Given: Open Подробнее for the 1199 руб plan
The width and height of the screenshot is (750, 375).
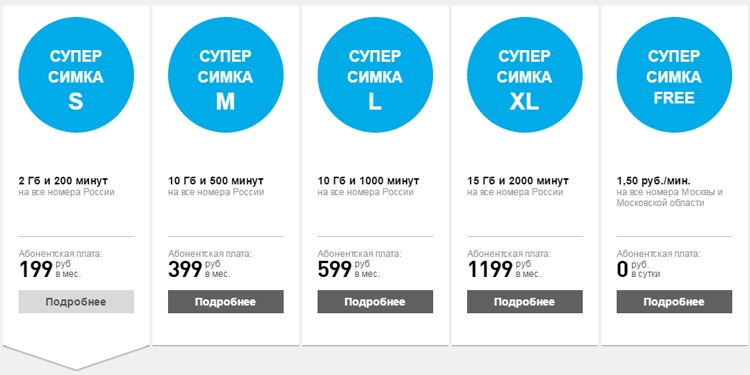Looking at the screenshot, I should (525, 302).
